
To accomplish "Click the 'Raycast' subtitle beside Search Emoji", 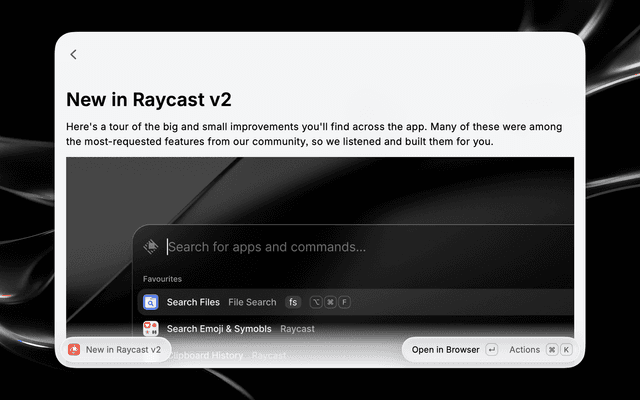I will 297,329.
